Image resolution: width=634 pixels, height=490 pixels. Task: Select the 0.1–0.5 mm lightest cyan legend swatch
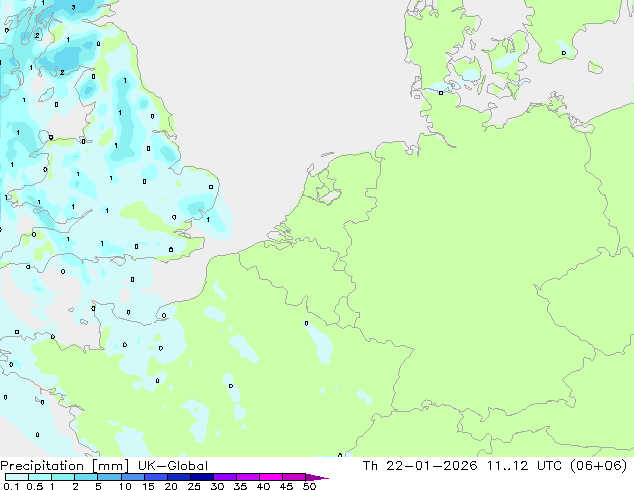click(17, 477)
